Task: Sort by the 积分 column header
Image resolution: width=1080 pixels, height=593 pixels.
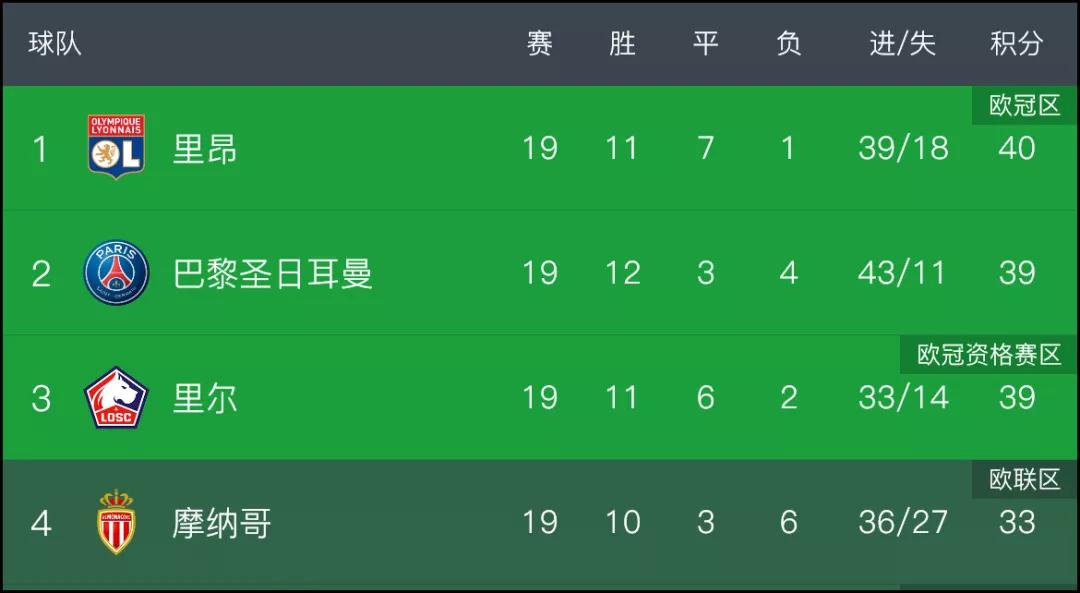Action: click(x=1017, y=43)
